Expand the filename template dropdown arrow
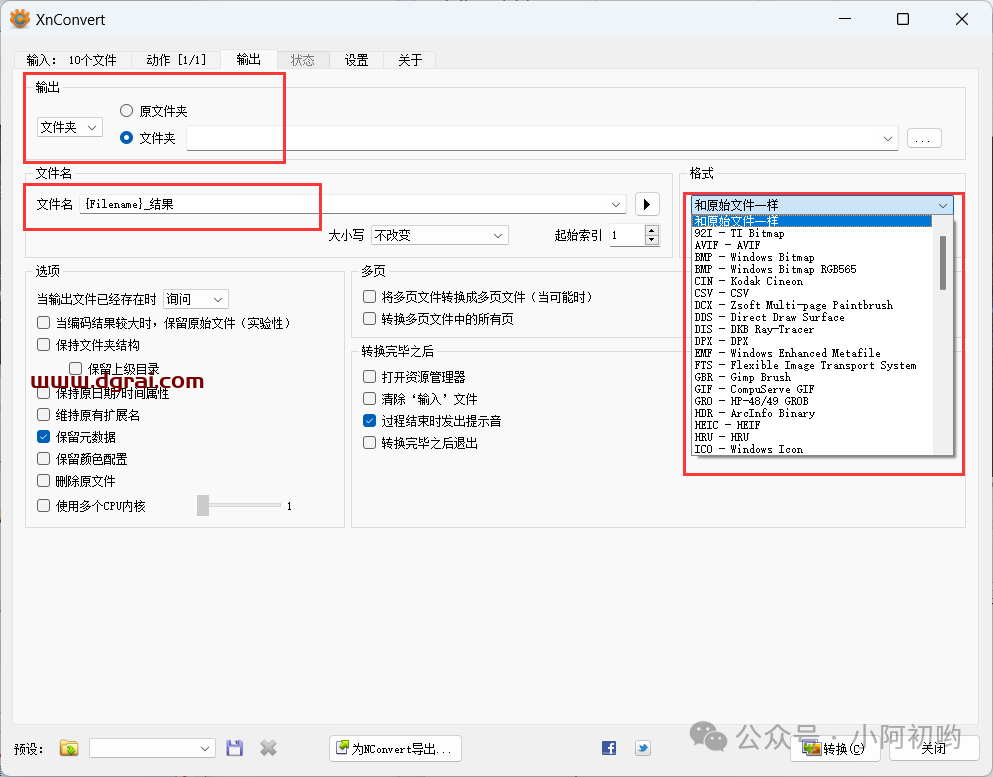993x777 pixels. point(616,205)
